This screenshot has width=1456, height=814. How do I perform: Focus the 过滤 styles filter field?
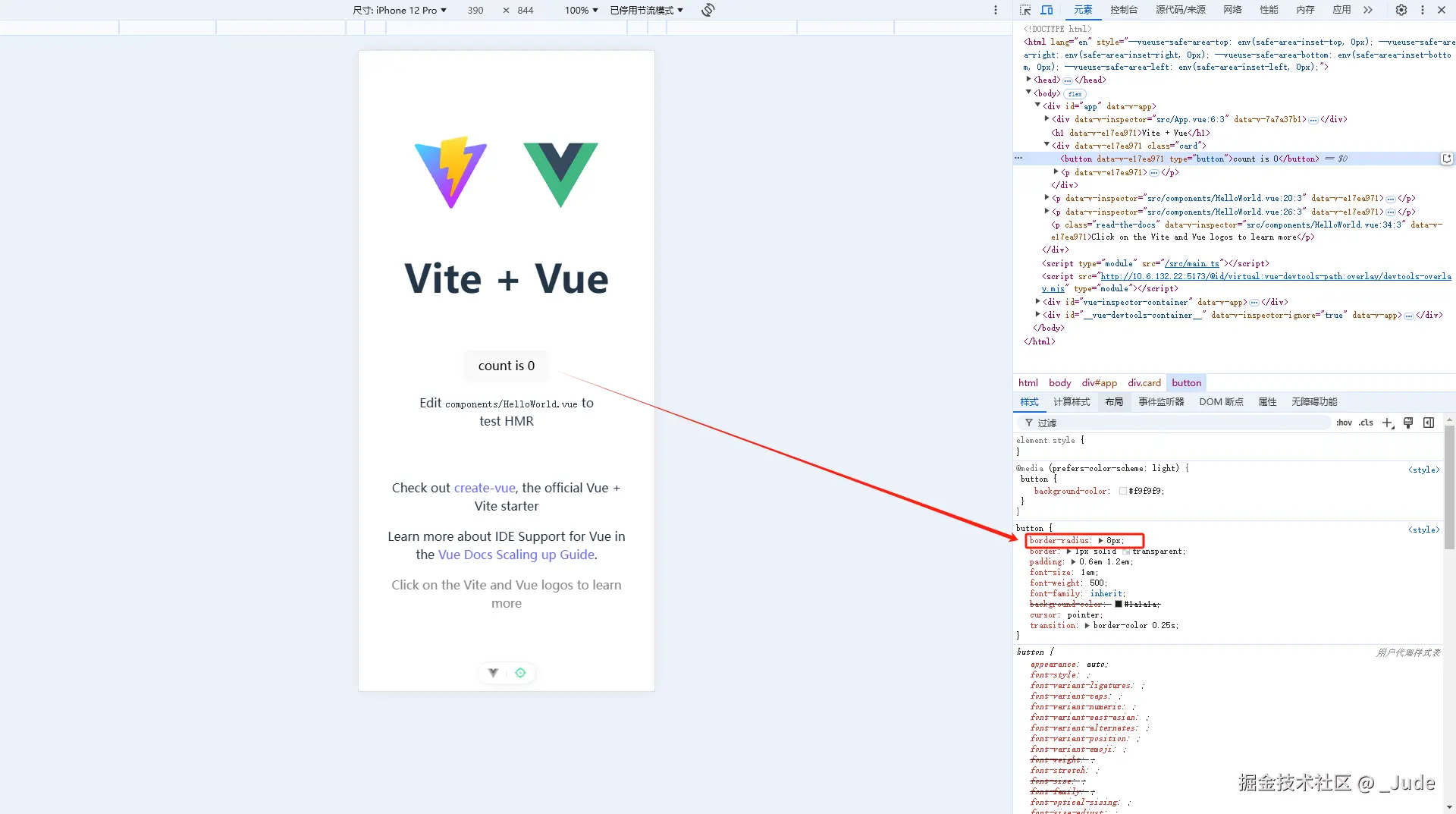click(1174, 423)
